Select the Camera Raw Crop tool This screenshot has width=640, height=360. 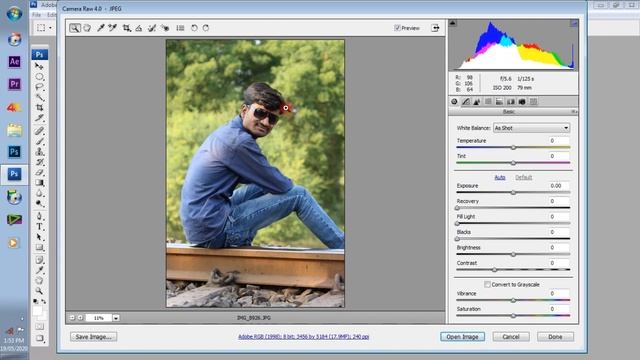[x=127, y=28]
